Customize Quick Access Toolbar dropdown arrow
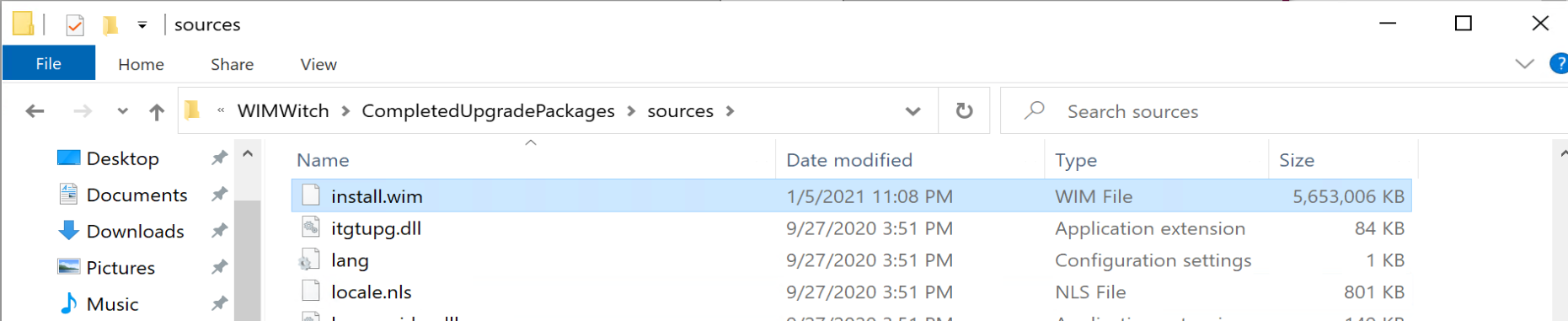The width and height of the screenshot is (1568, 321). coord(142,25)
